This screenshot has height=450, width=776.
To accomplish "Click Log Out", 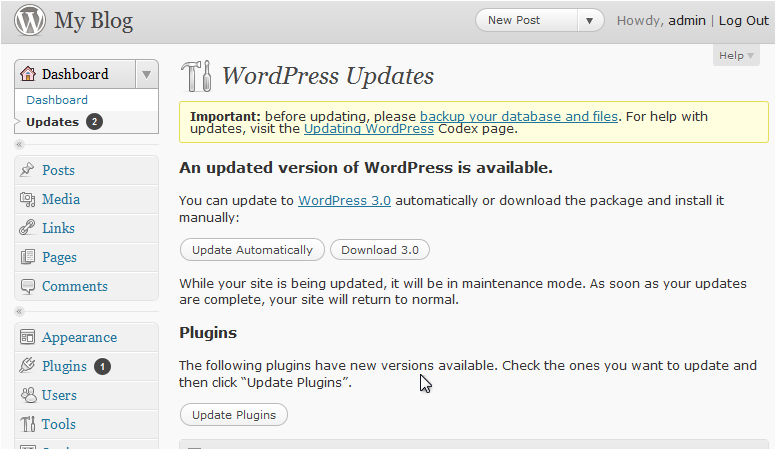I will point(744,20).
